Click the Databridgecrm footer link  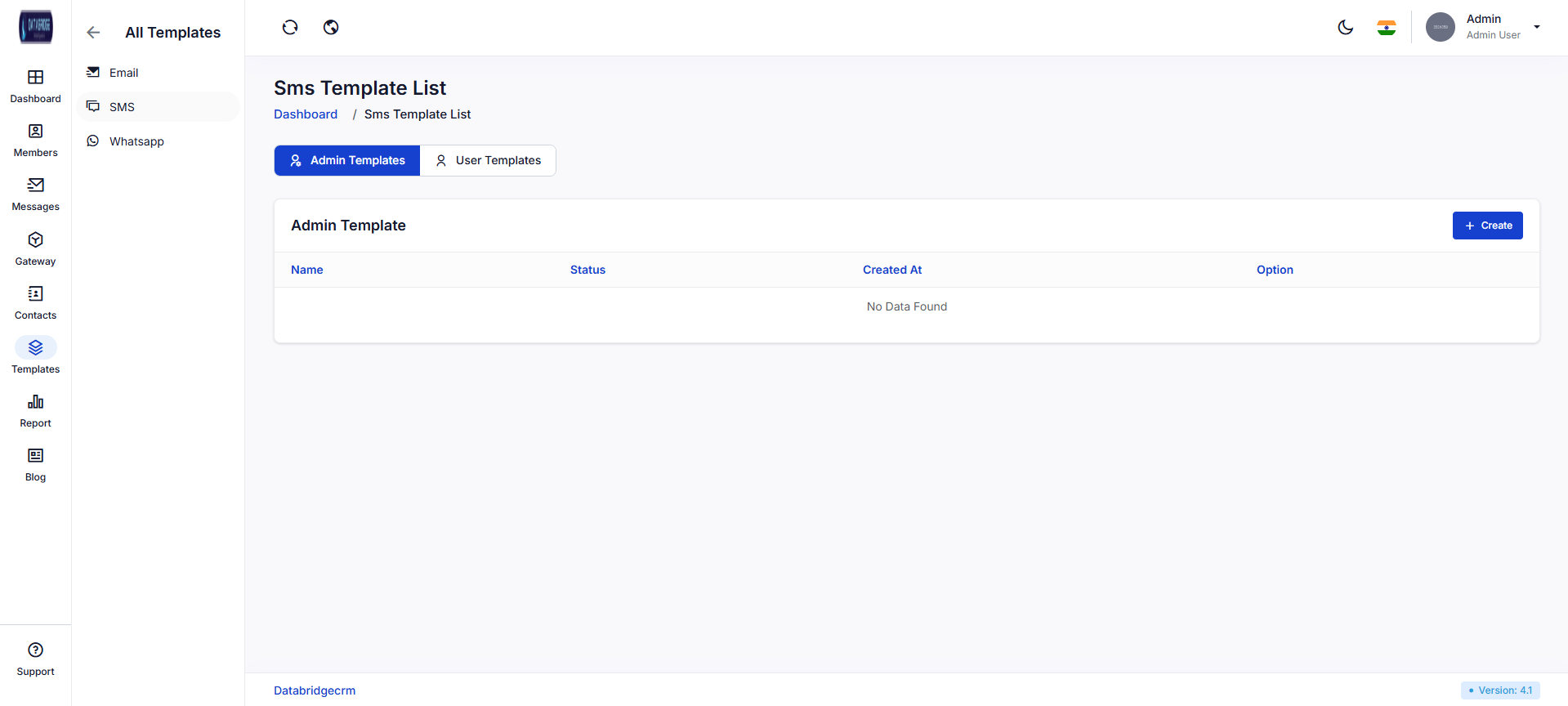click(315, 690)
